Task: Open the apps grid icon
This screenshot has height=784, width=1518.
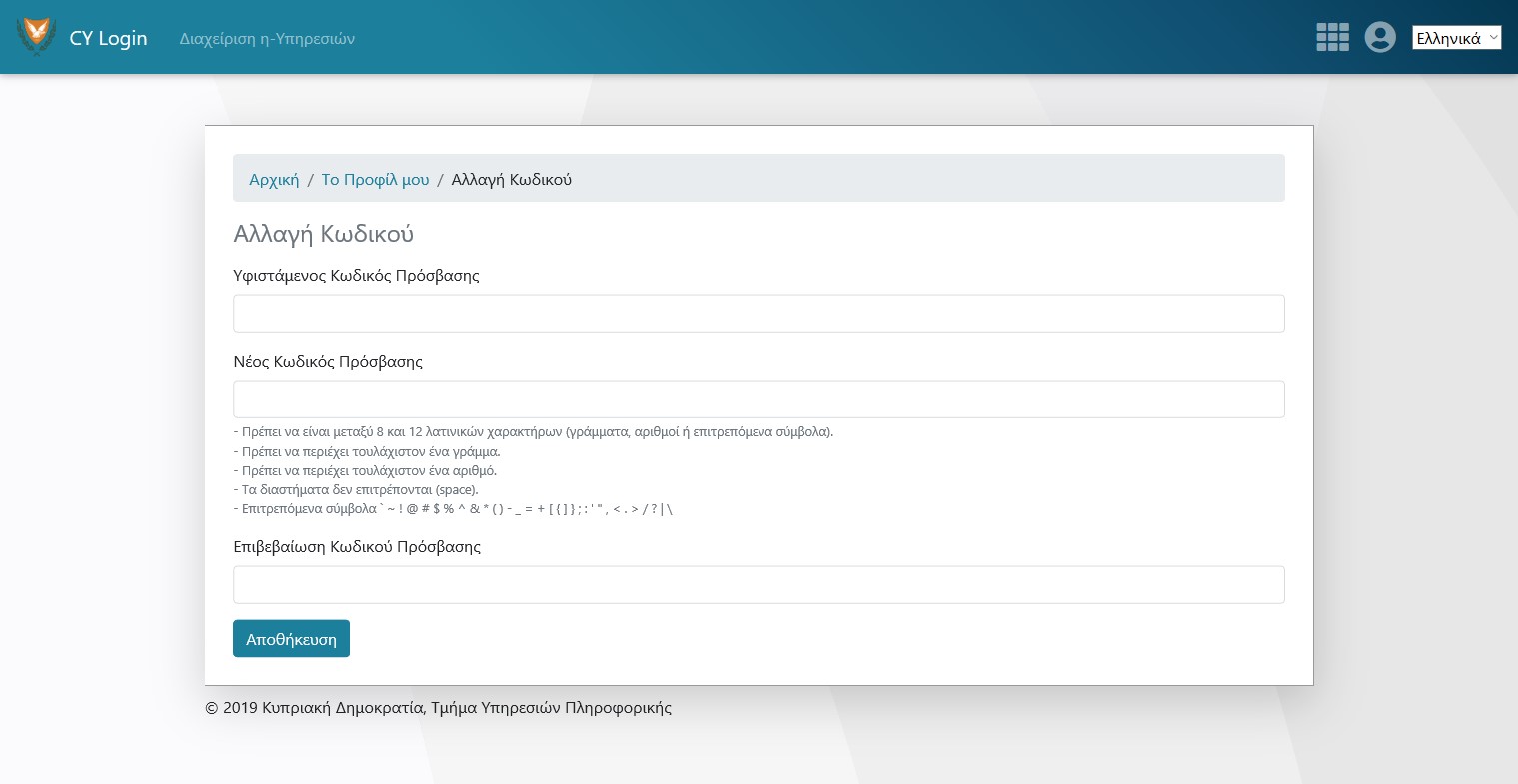Action: click(1332, 37)
